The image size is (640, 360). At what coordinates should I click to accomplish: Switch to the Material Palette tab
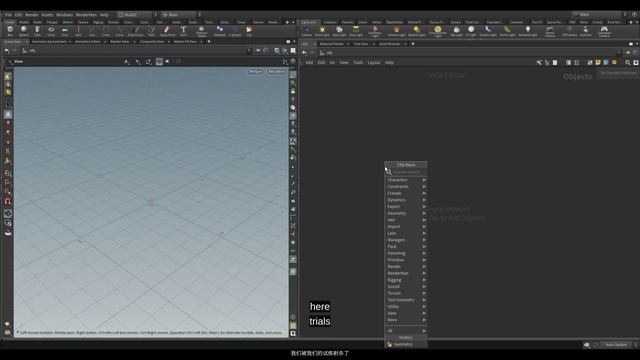331,44
